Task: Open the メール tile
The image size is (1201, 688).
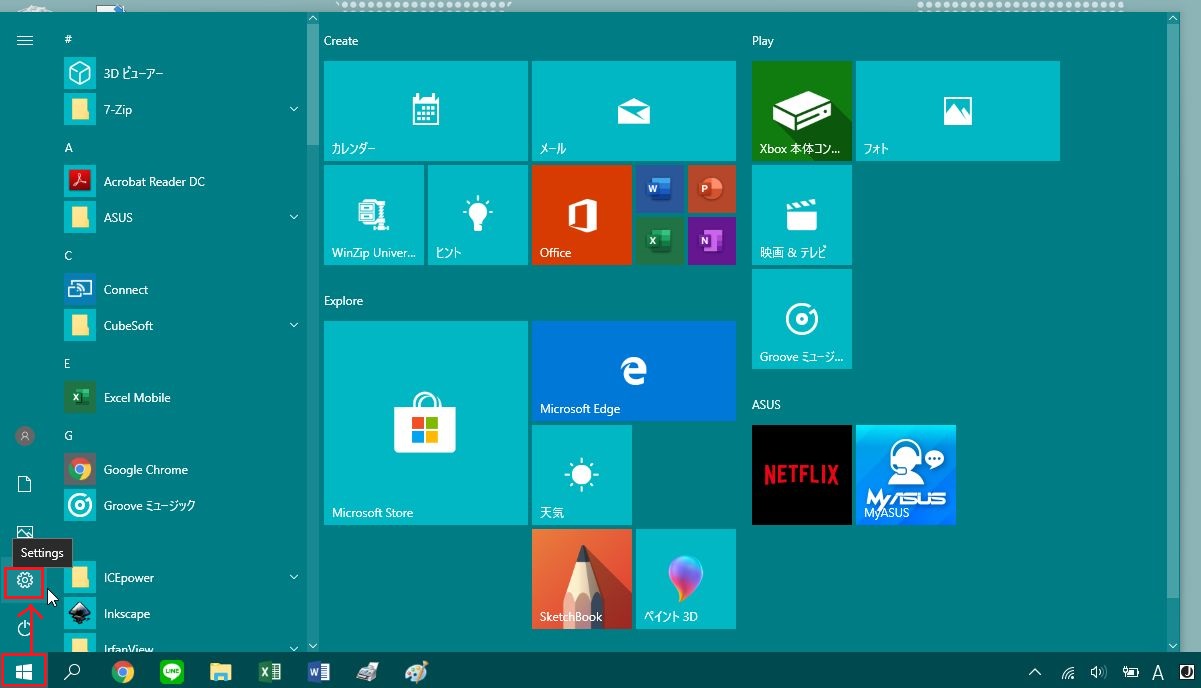Action: click(x=634, y=111)
